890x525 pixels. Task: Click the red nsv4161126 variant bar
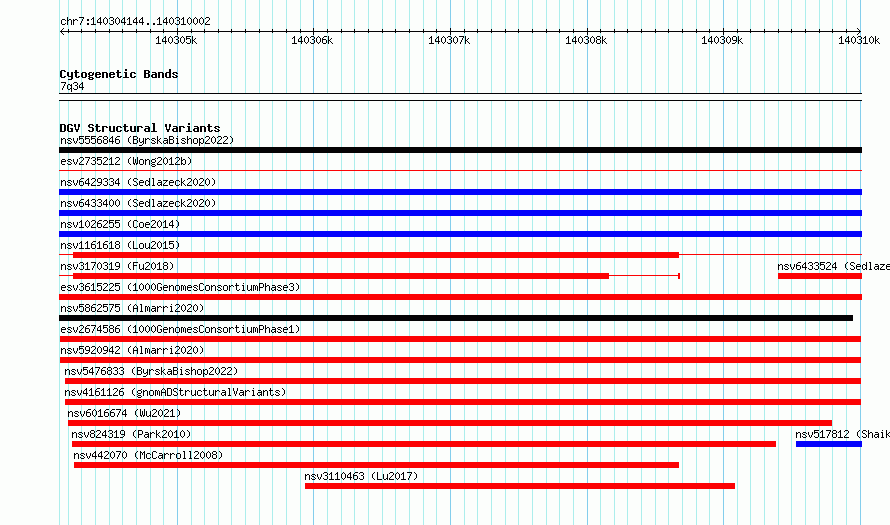point(463,402)
